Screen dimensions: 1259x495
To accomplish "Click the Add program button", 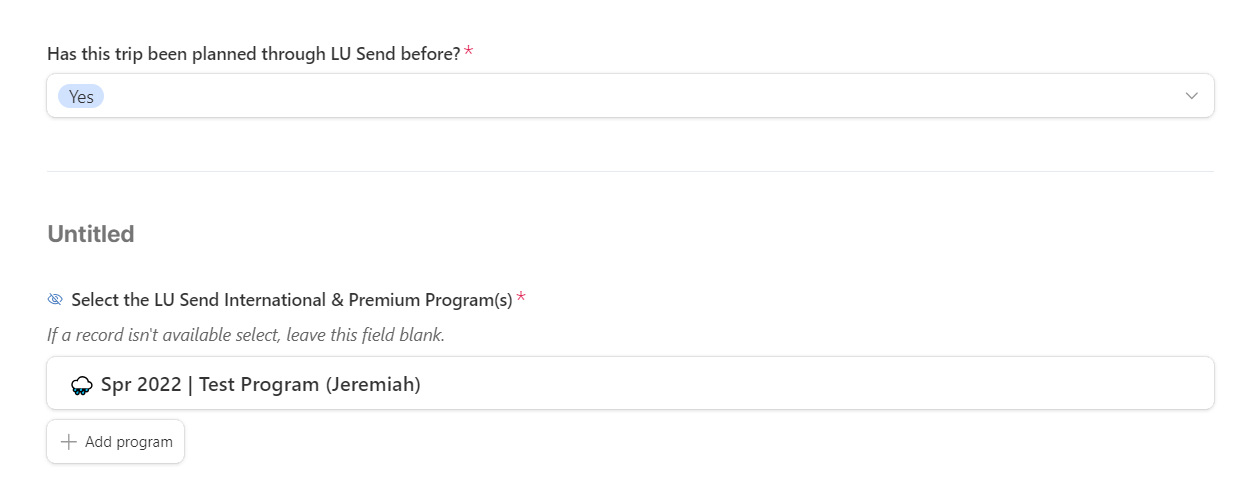I will (116, 442).
